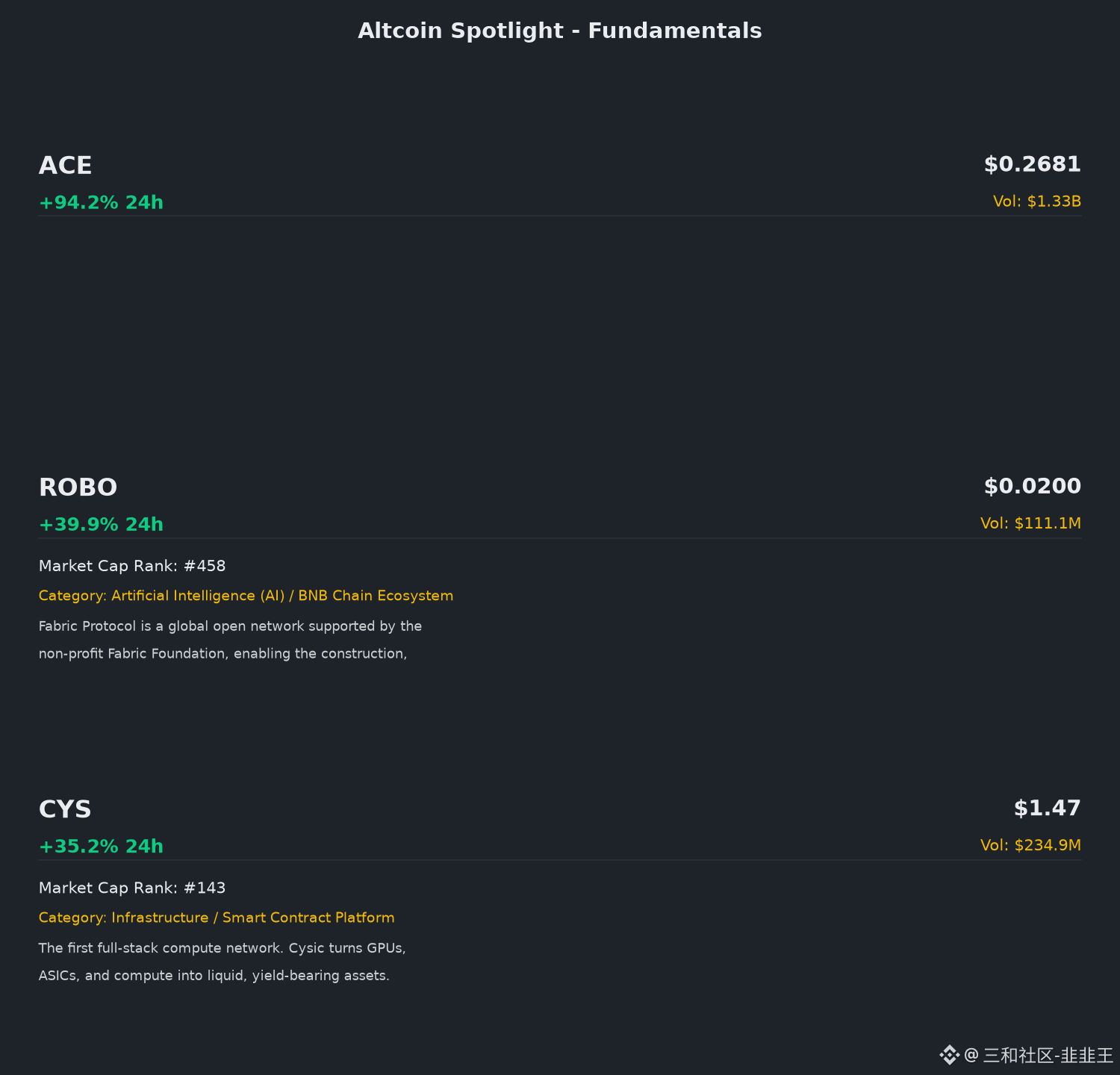Click CYS Market Cap Rank #143
This screenshot has width=1120, height=1075.
point(132,888)
